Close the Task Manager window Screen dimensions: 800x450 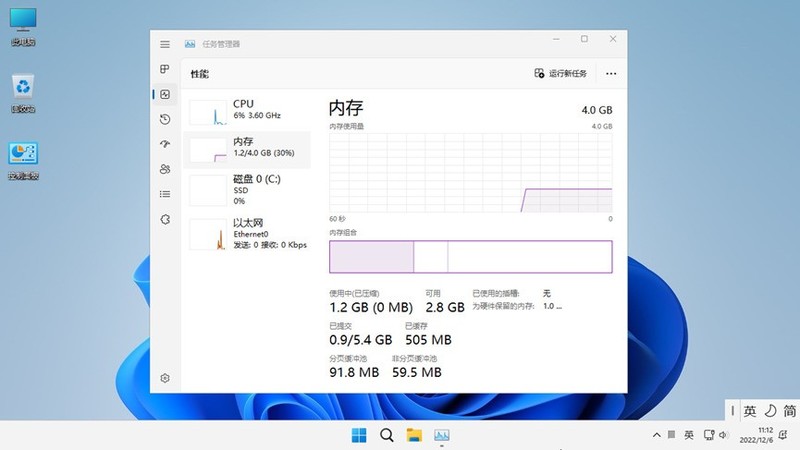613,39
